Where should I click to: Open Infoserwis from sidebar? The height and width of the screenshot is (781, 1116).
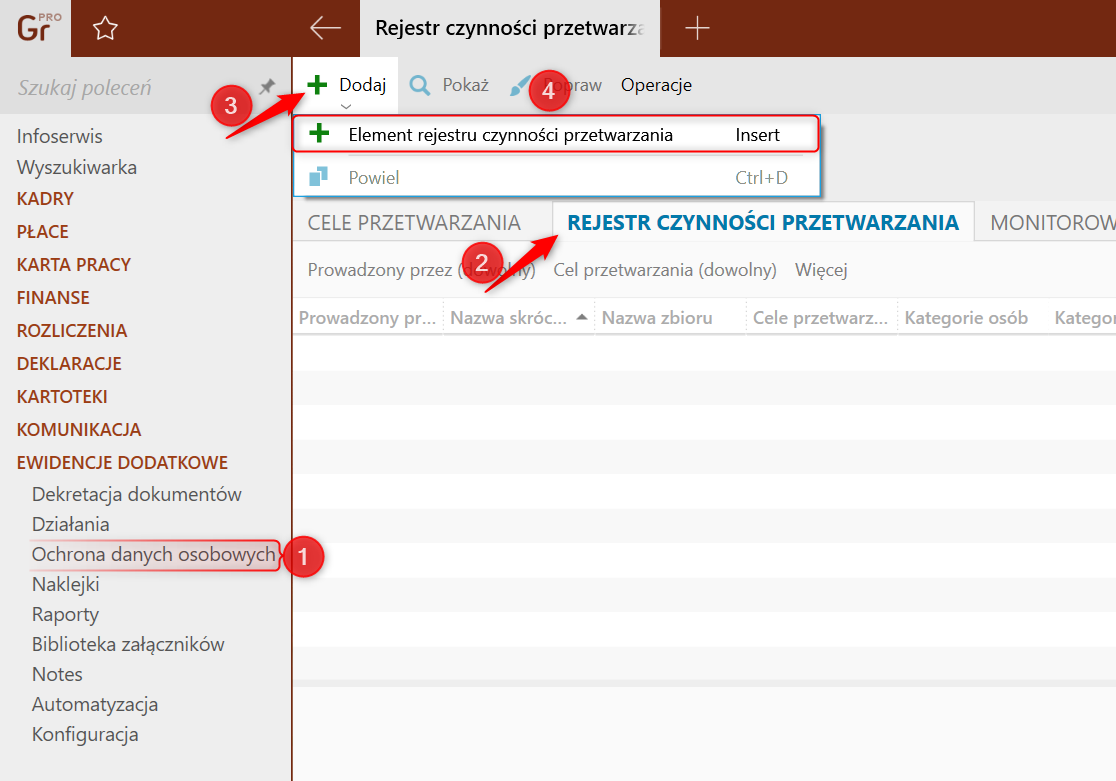(x=60, y=136)
